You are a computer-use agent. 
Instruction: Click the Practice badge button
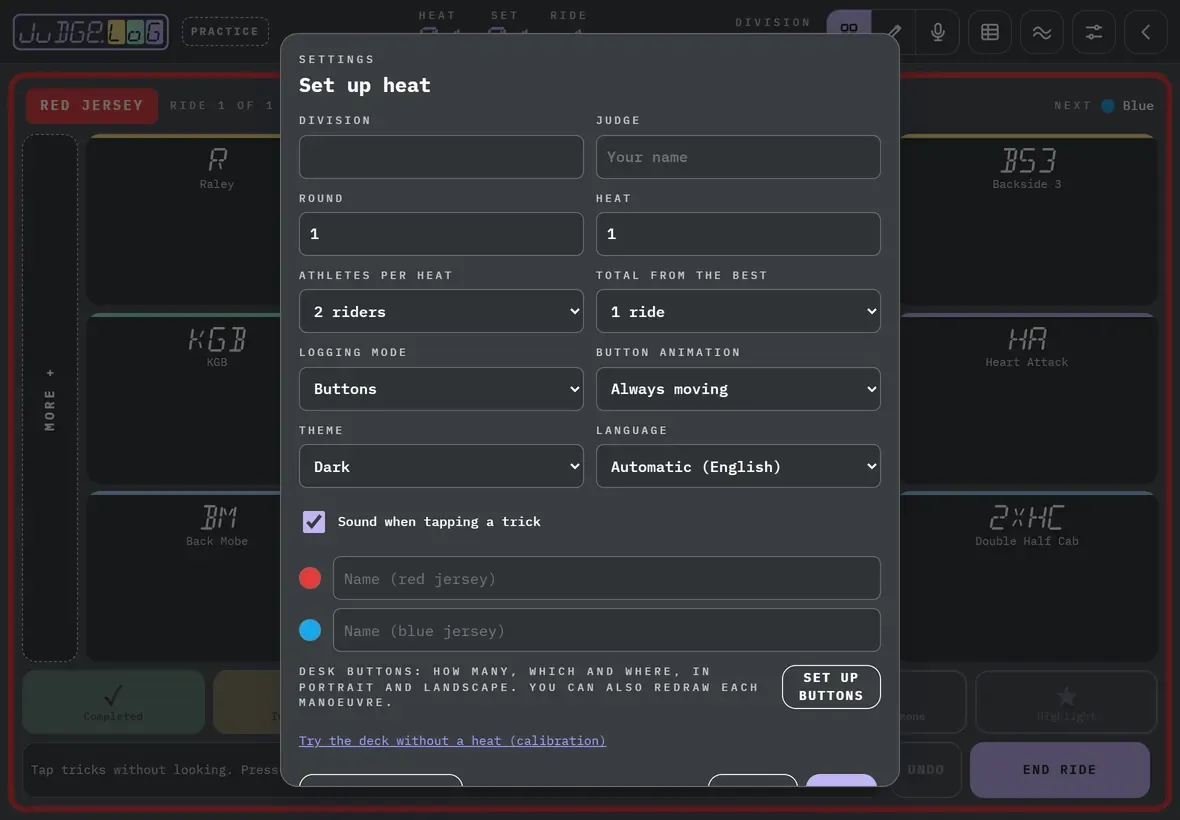coord(225,32)
